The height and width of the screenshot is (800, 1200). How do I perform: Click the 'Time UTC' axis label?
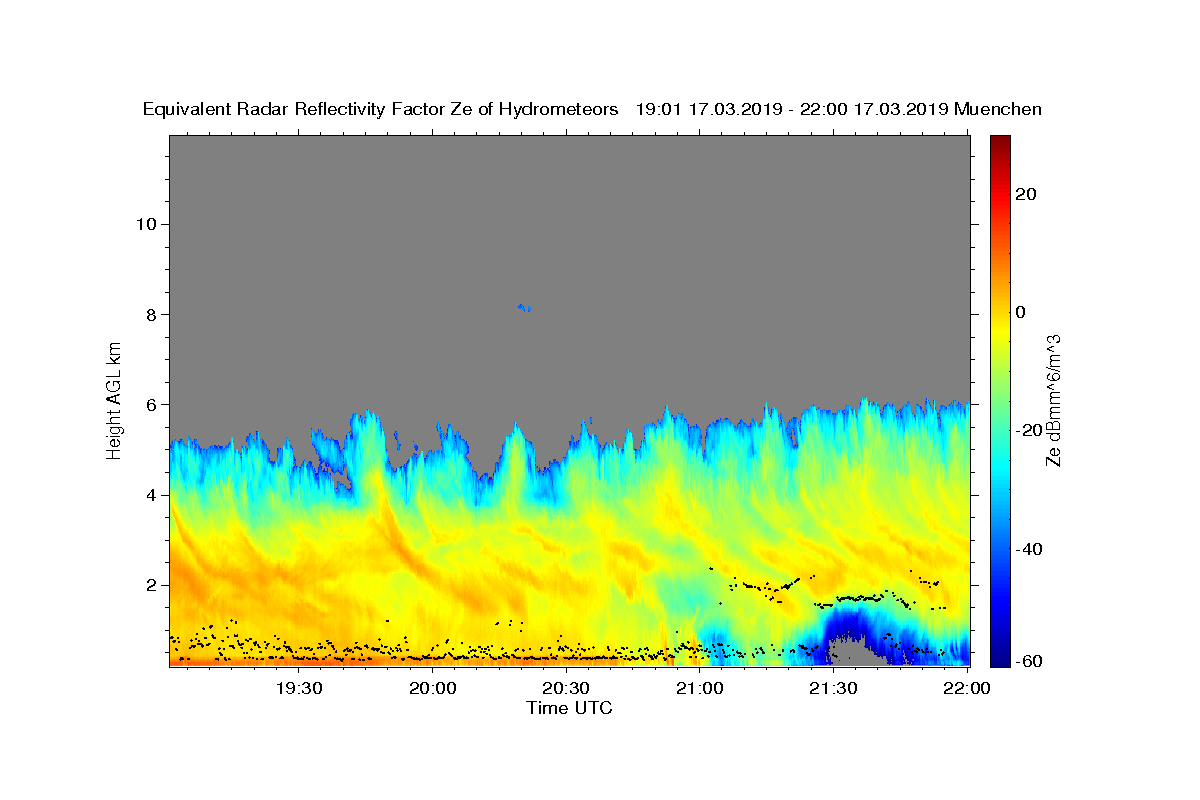pyautogui.click(x=569, y=708)
